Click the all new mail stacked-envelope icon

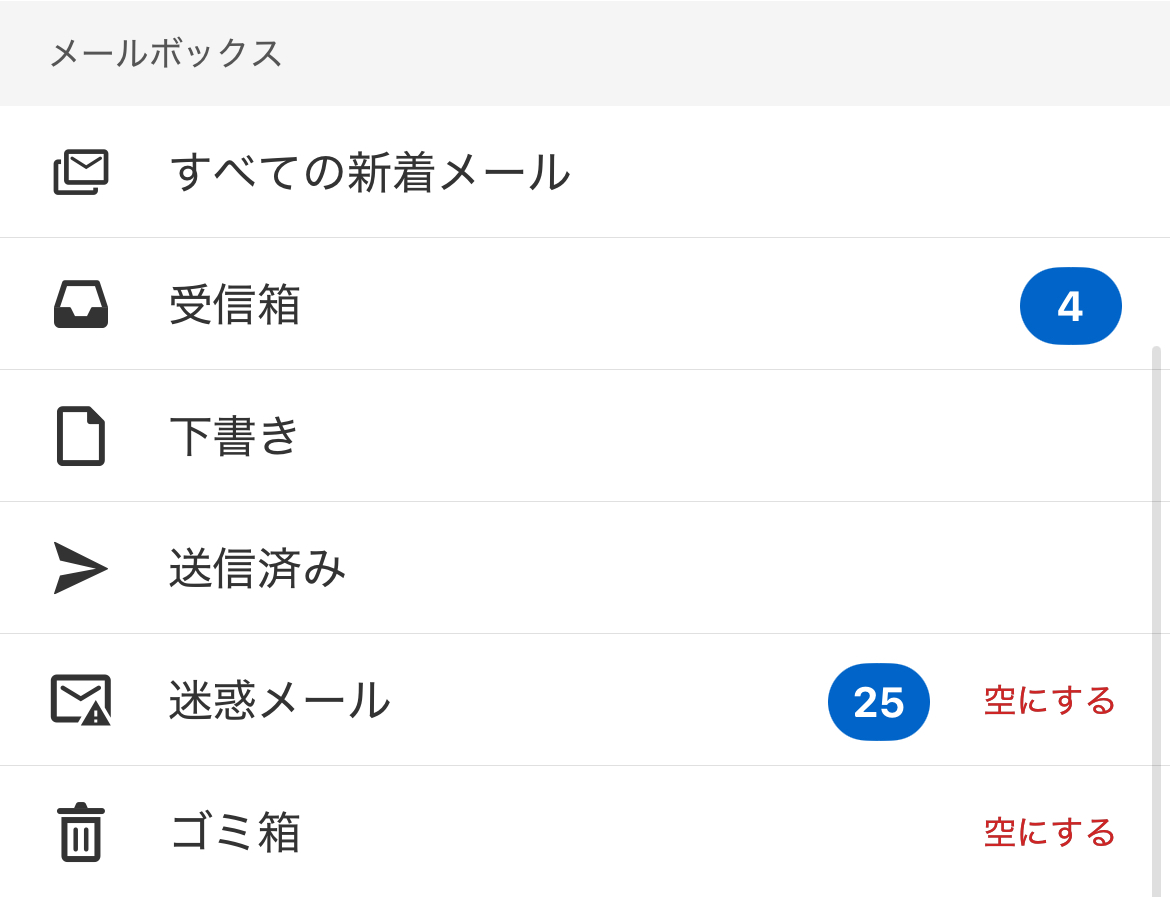coord(81,172)
